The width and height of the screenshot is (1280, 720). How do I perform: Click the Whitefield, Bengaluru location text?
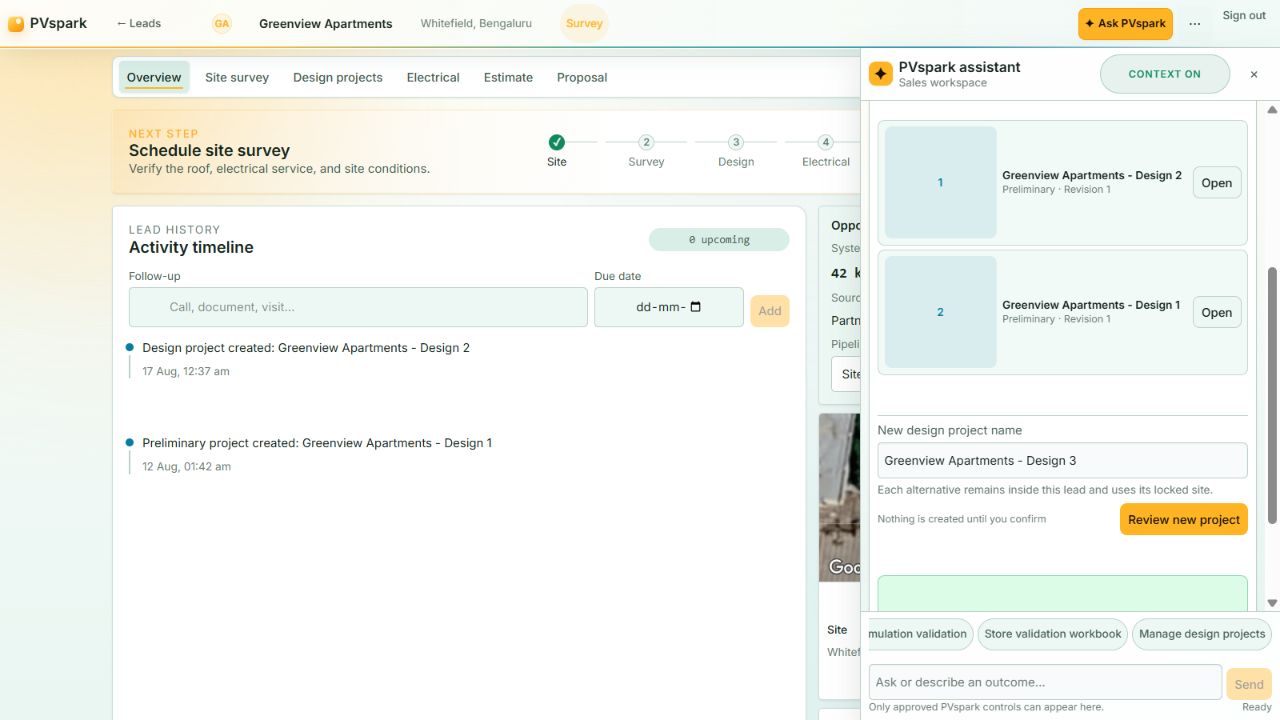tap(476, 23)
